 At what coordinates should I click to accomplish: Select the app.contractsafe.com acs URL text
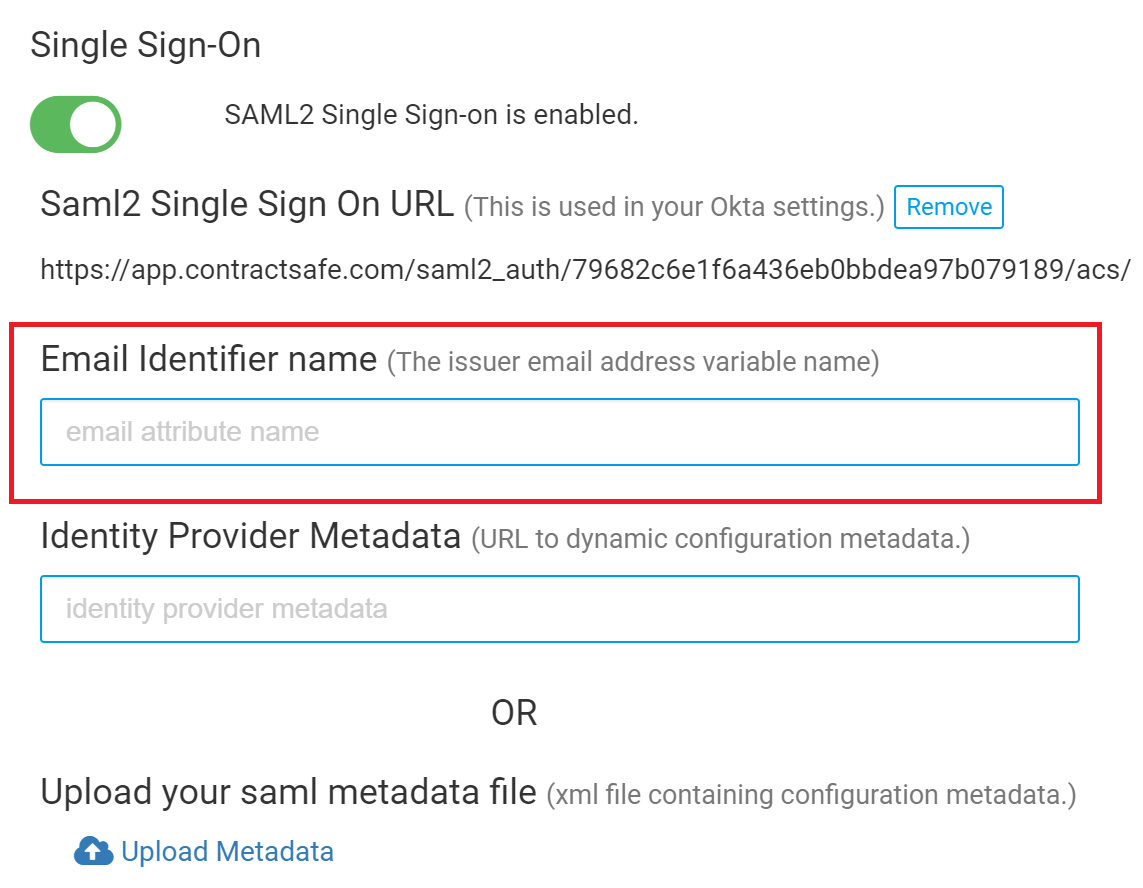[585, 270]
